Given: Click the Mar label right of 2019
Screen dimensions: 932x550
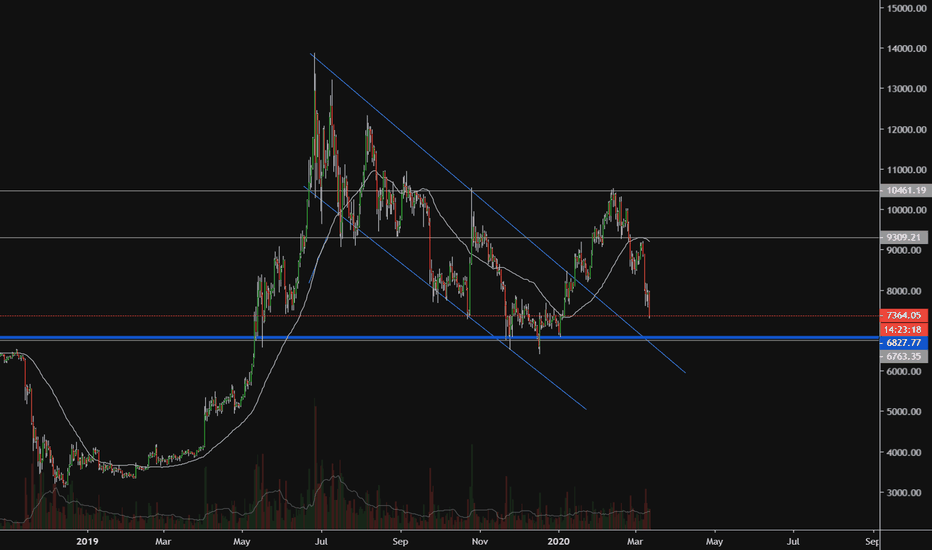Looking at the screenshot, I should 163,542.
